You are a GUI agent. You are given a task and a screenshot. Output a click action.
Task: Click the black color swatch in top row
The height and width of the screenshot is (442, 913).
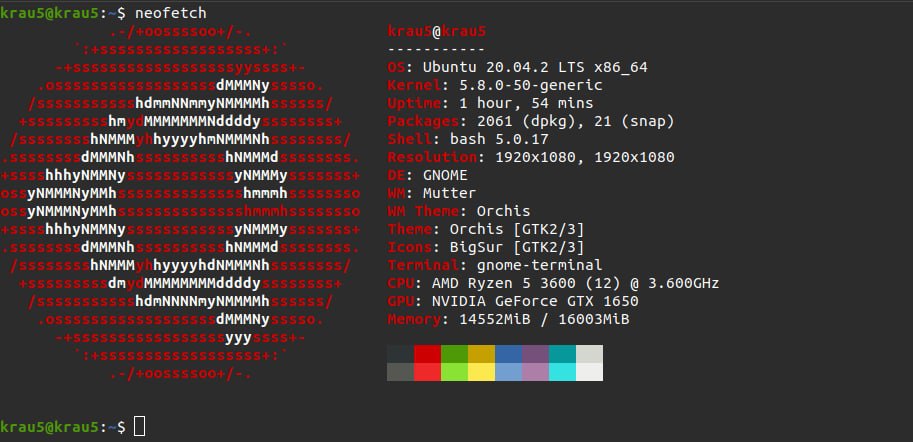coord(400,353)
